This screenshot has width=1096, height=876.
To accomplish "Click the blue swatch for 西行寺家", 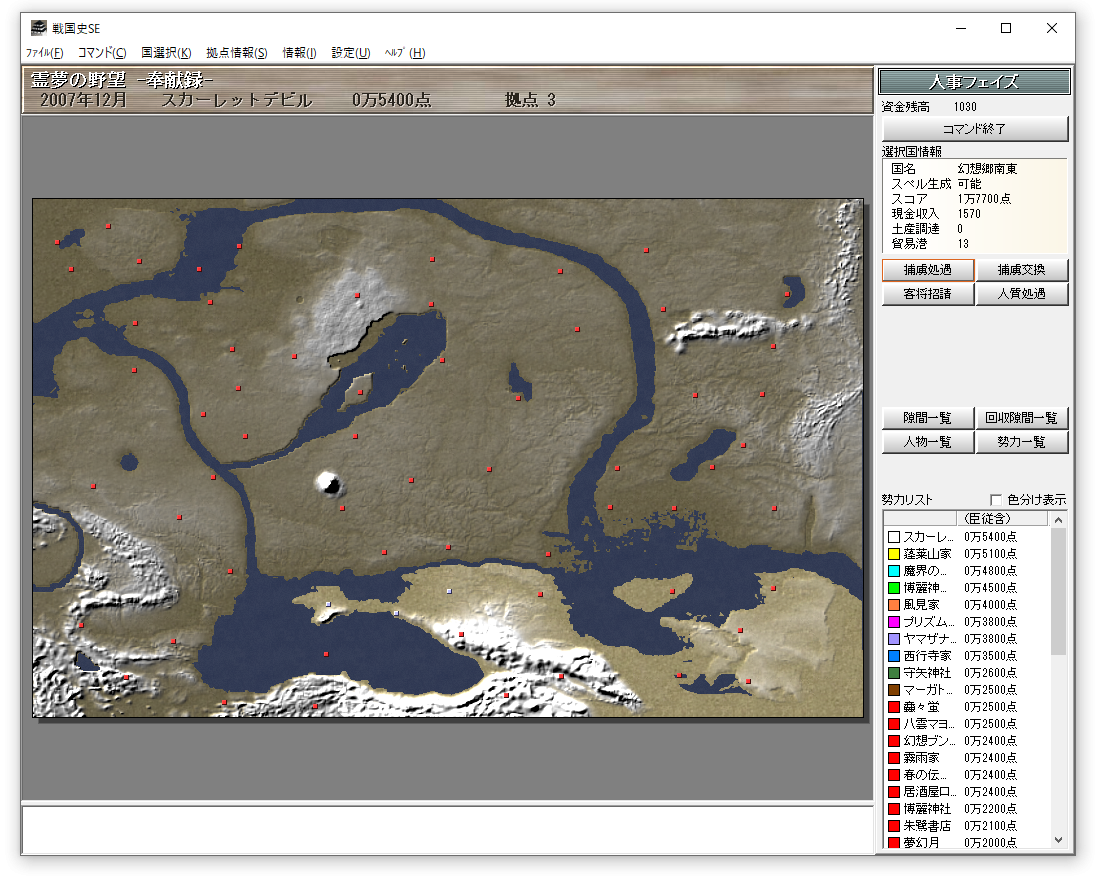I will (893, 656).
